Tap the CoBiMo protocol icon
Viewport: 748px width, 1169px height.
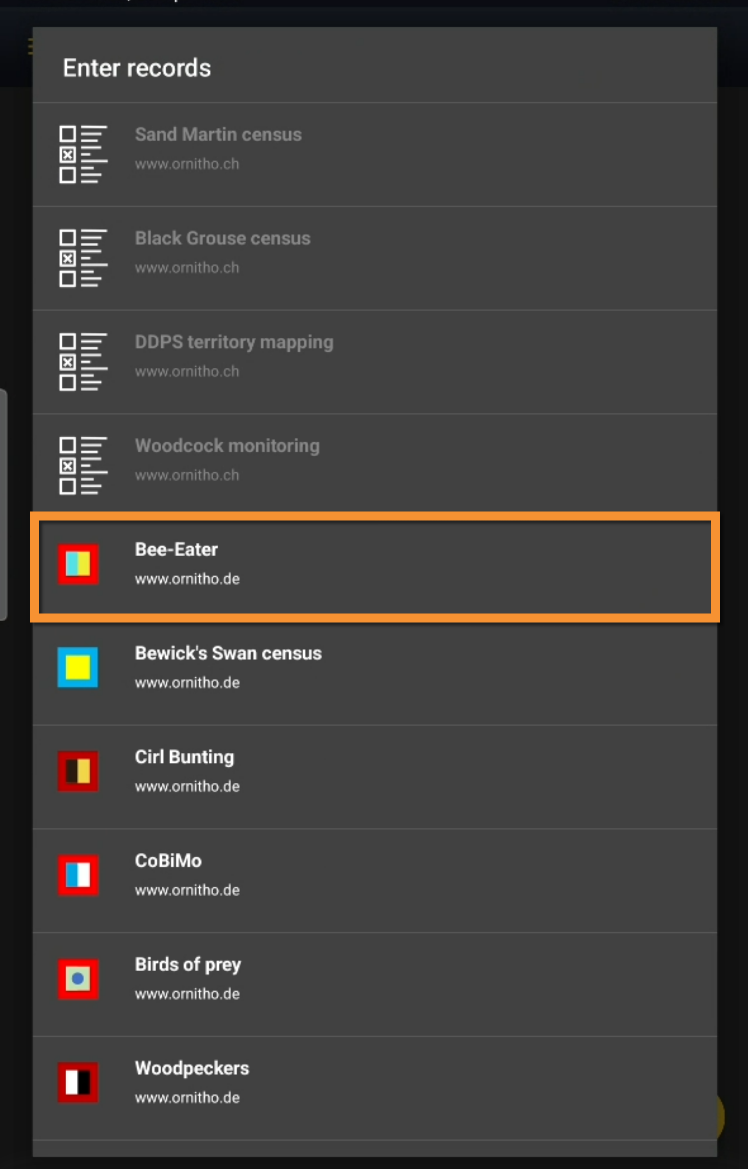point(78,875)
